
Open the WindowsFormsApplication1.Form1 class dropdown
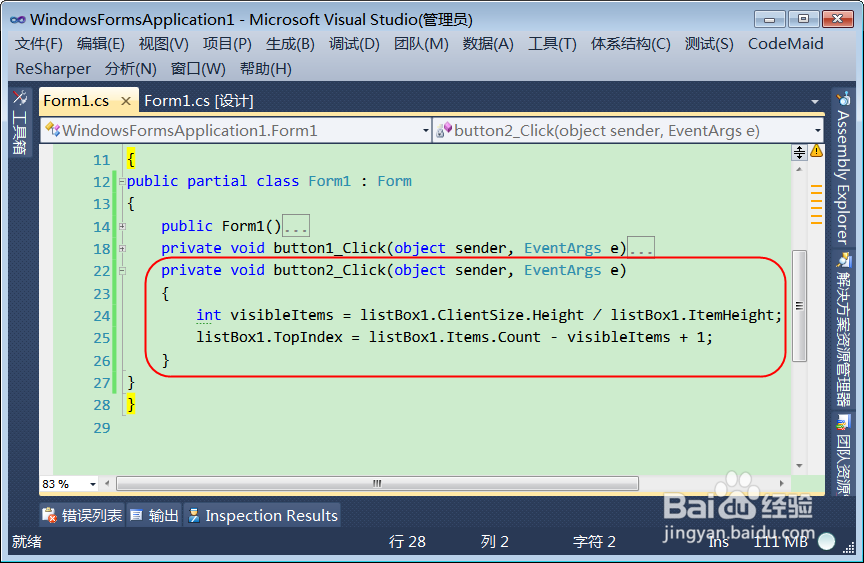pos(236,131)
